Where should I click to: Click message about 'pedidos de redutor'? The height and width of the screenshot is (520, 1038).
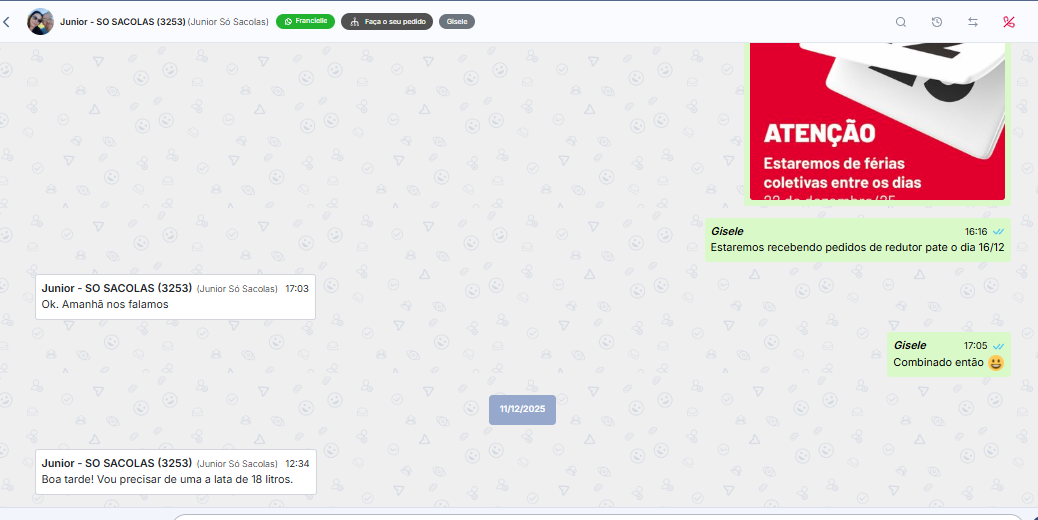pyautogui.click(x=856, y=247)
